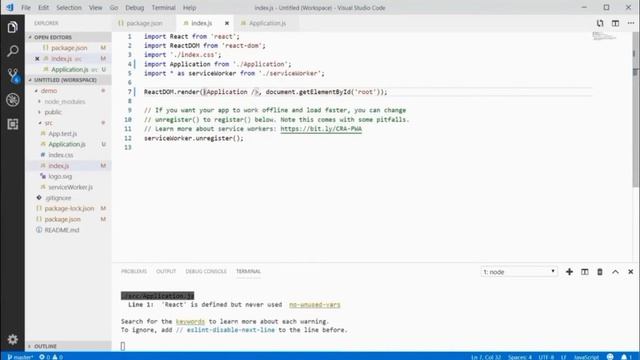Switch to the package.json editor tab
640x360 pixels.
click(x=144, y=23)
